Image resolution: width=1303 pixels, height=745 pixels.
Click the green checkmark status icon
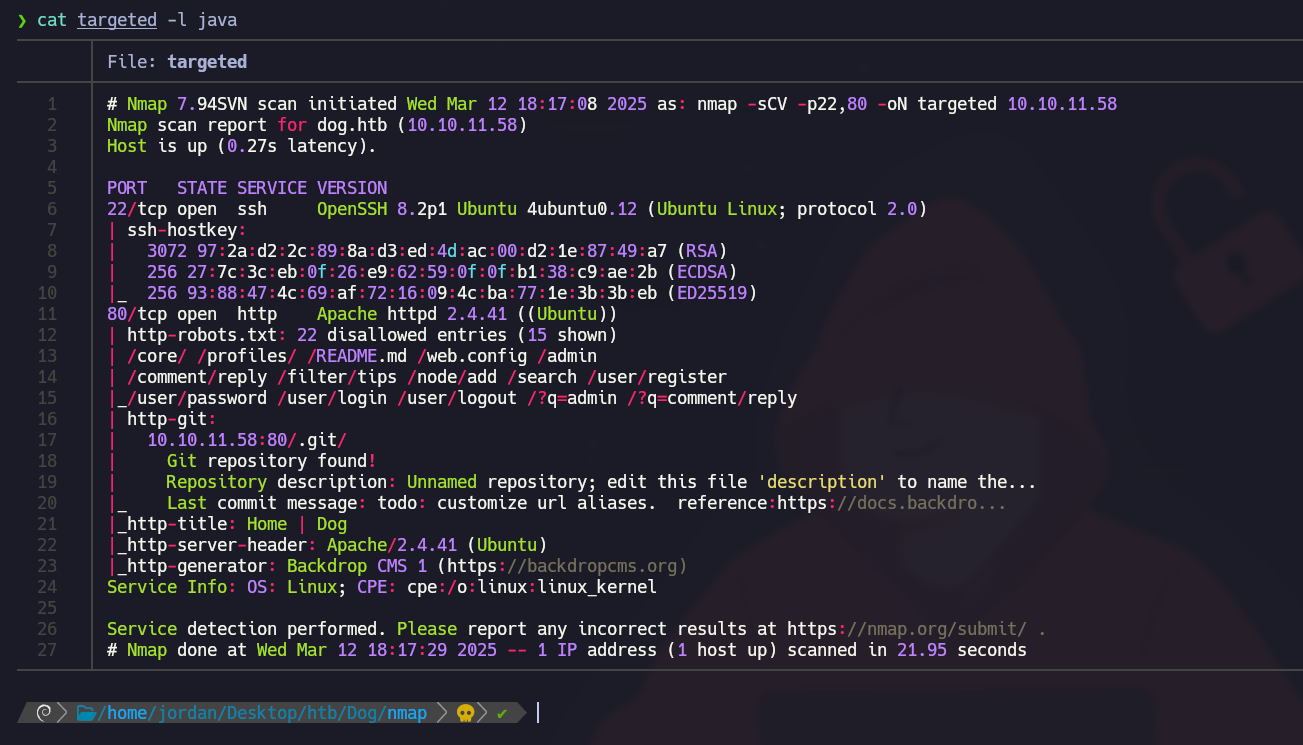[502, 713]
